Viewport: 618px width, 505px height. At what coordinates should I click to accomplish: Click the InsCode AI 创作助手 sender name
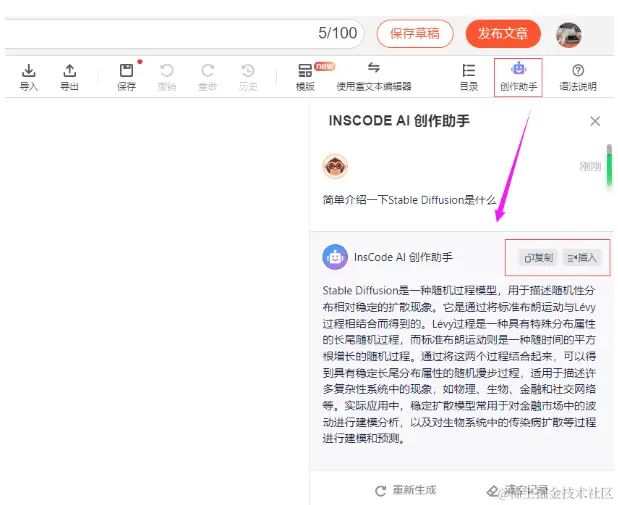403,257
